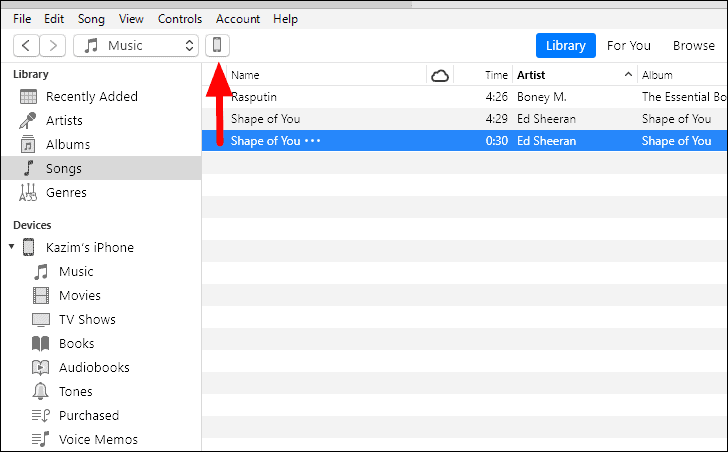Click the Songs note icon
This screenshot has height=452, width=728.
(29, 168)
